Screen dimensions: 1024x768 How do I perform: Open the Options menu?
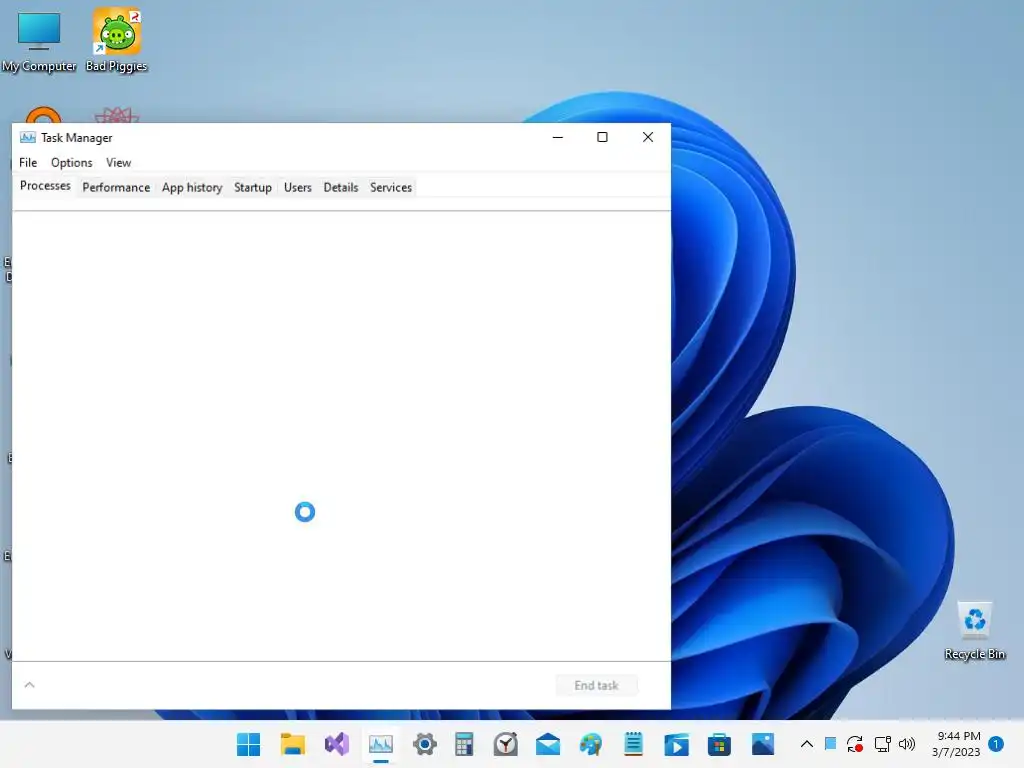click(x=72, y=163)
